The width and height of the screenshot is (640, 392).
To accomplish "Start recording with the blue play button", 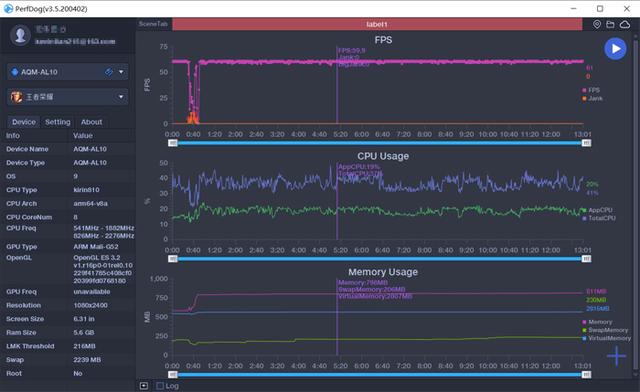I will (615, 49).
